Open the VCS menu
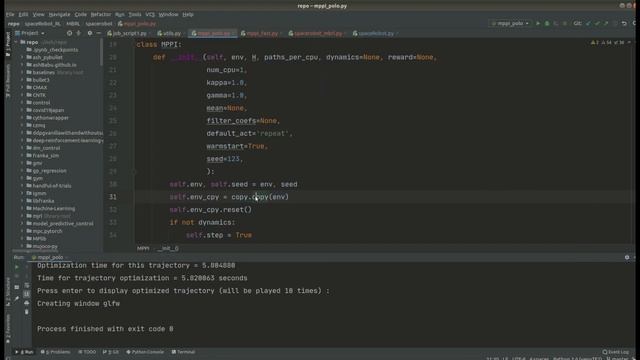This screenshot has height=360, width=640. click(x=150, y=14)
